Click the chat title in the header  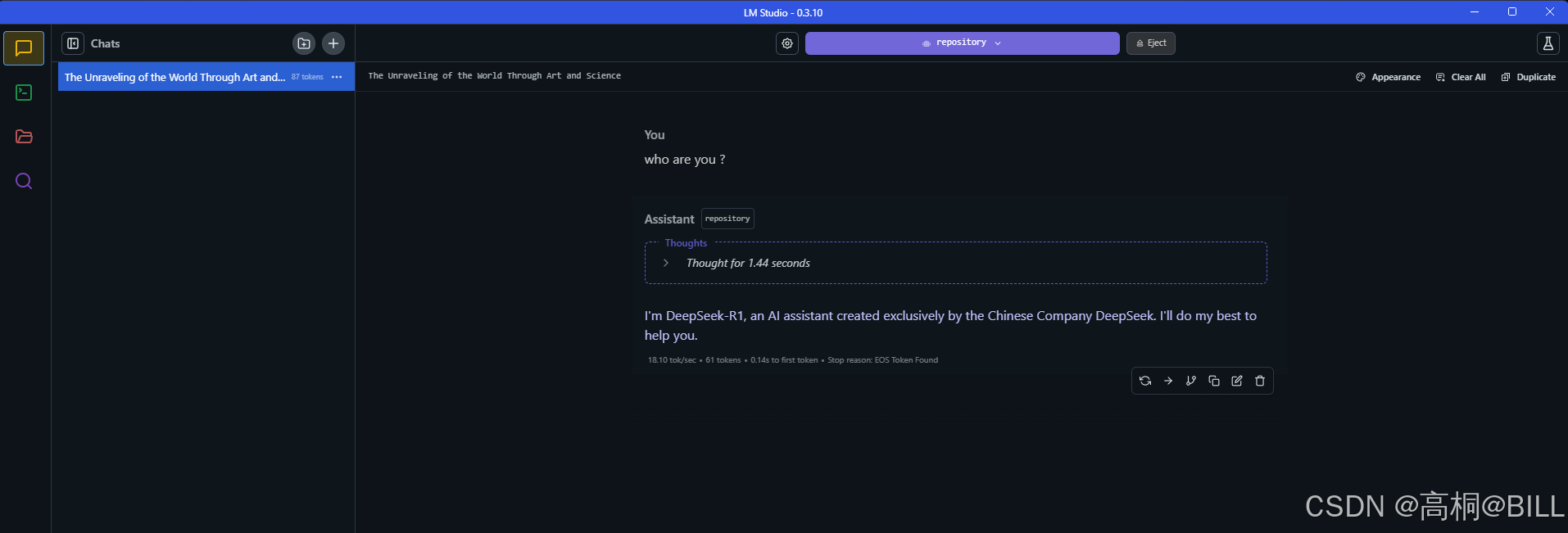[x=494, y=75]
